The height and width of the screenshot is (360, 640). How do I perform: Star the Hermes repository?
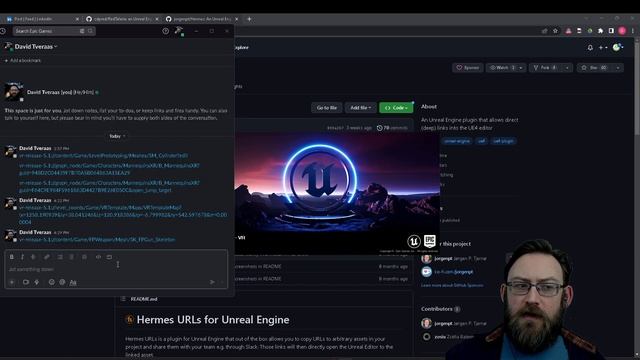(595, 68)
